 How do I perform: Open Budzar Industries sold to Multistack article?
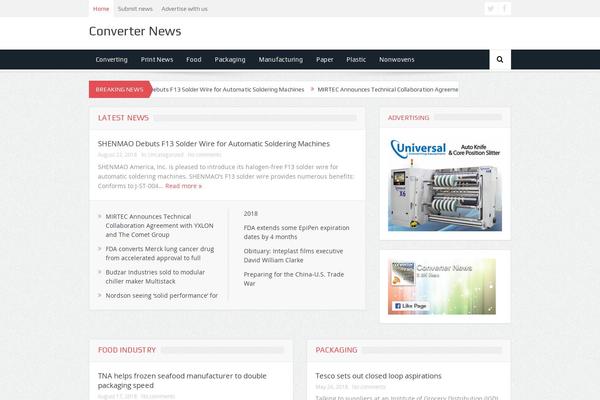[155, 277]
